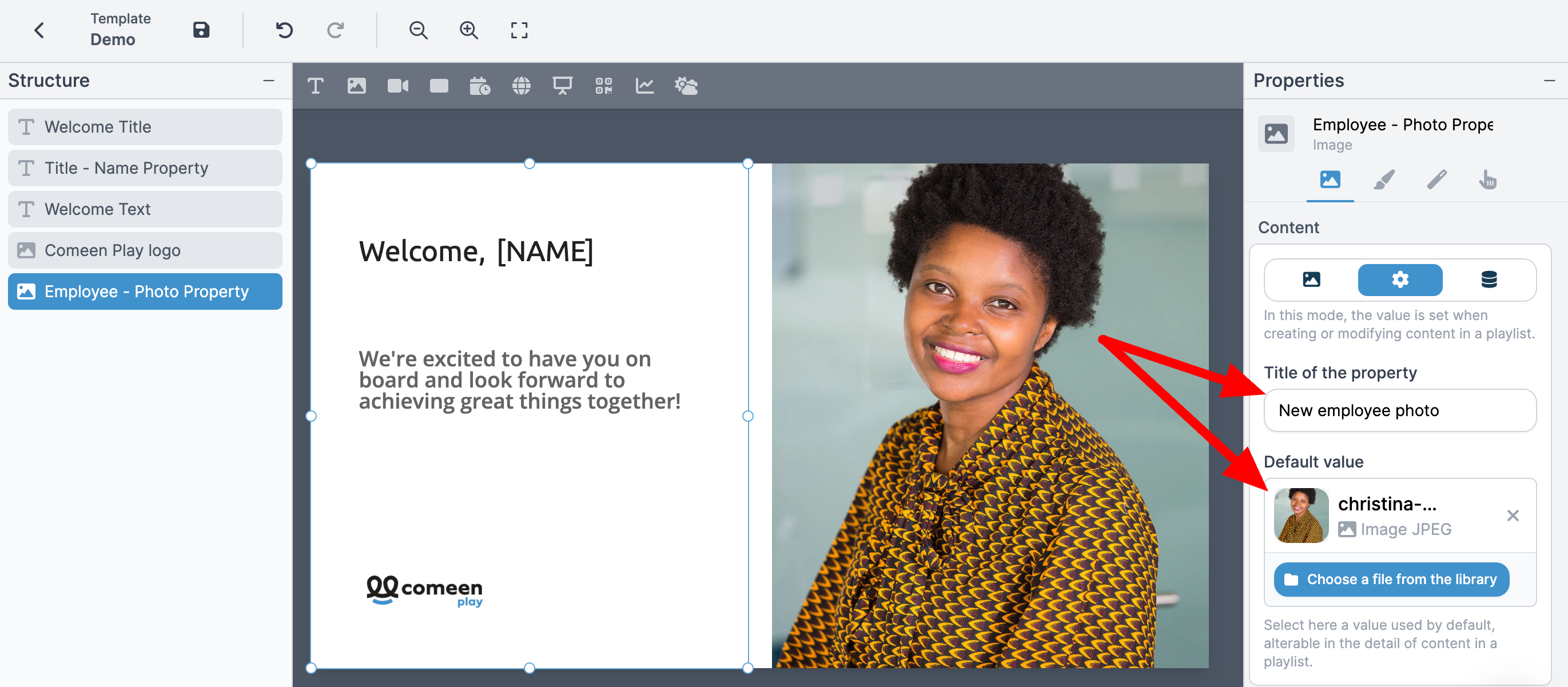This screenshot has height=687, width=1568.
Task: Zoom out of the canvas
Action: (418, 30)
